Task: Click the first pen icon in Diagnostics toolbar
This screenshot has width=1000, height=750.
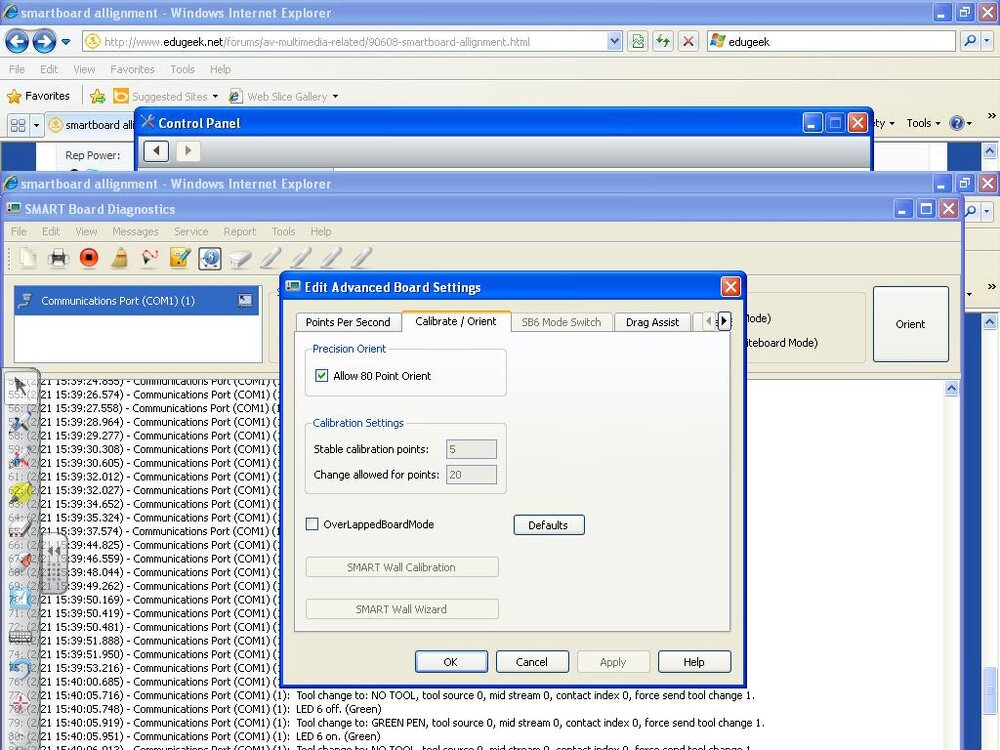Action: coord(270,258)
